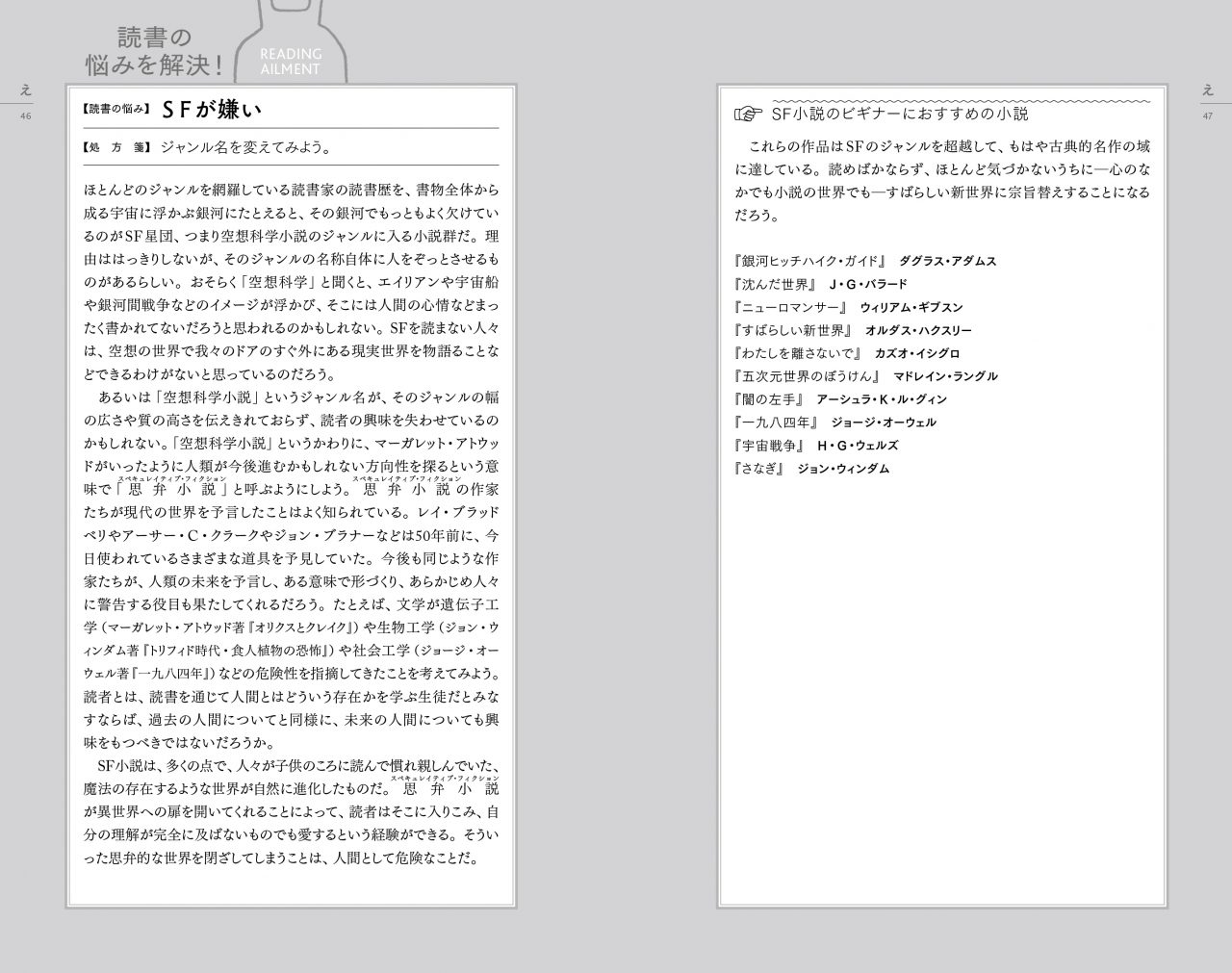Click the pointing hand icon beside the recommendation heading
1232x973 pixels.
(749, 115)
